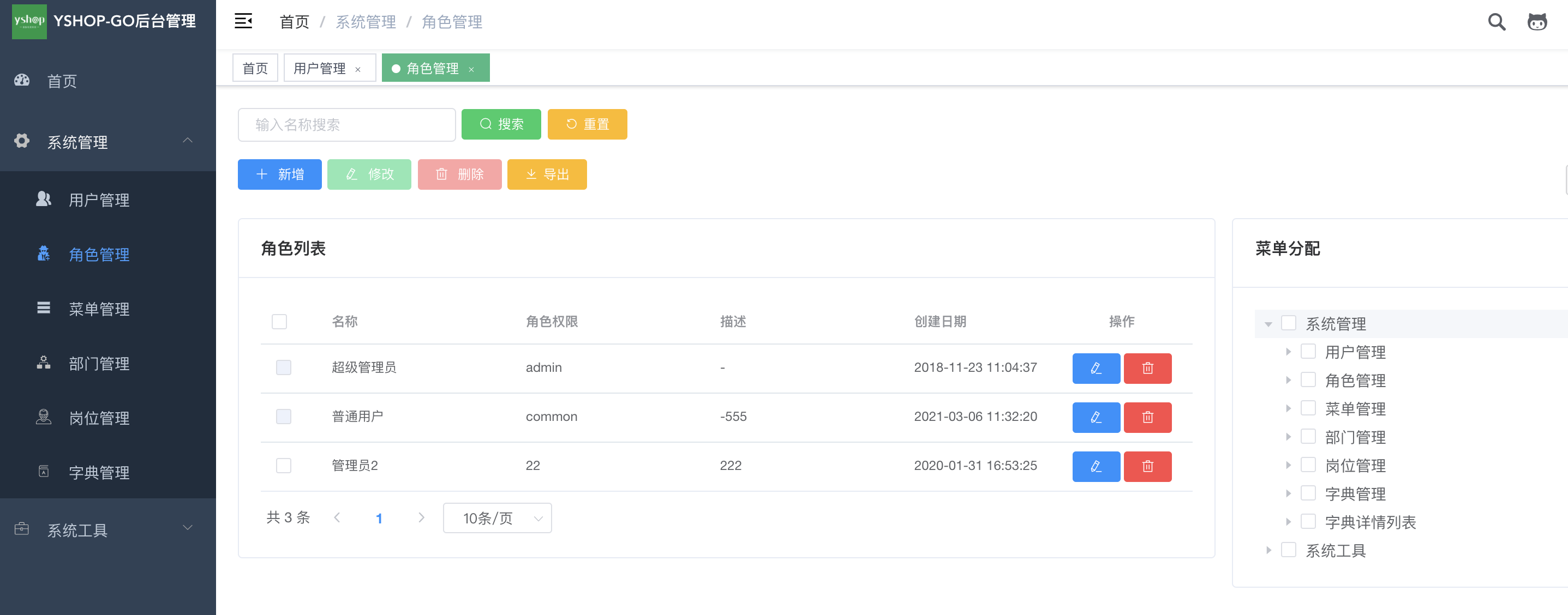Screen dimensions: 1568x615
Task: Open 部门管理 in the sidebar
Action: pyautogui.click(x=107, y=363)
